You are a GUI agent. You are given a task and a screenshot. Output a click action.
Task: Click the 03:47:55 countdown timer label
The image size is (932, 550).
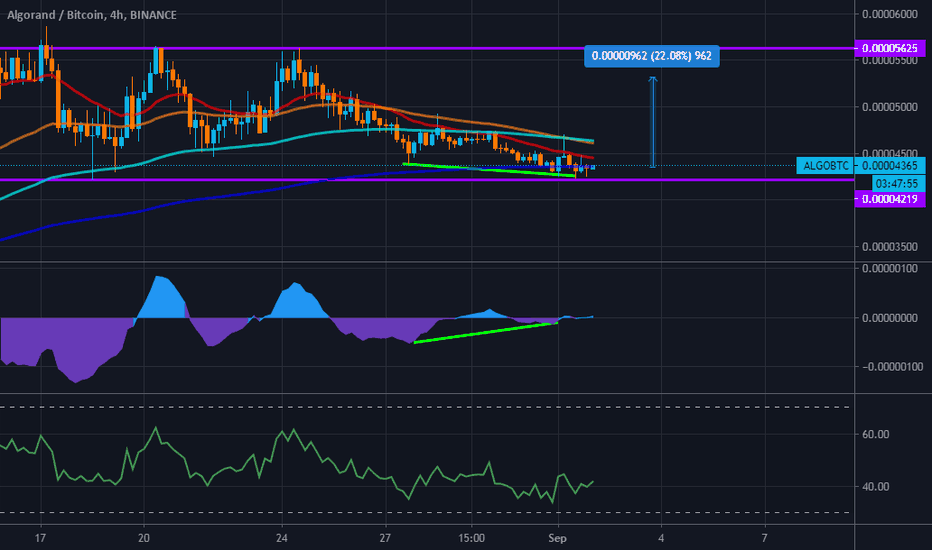tap(899, 183)
